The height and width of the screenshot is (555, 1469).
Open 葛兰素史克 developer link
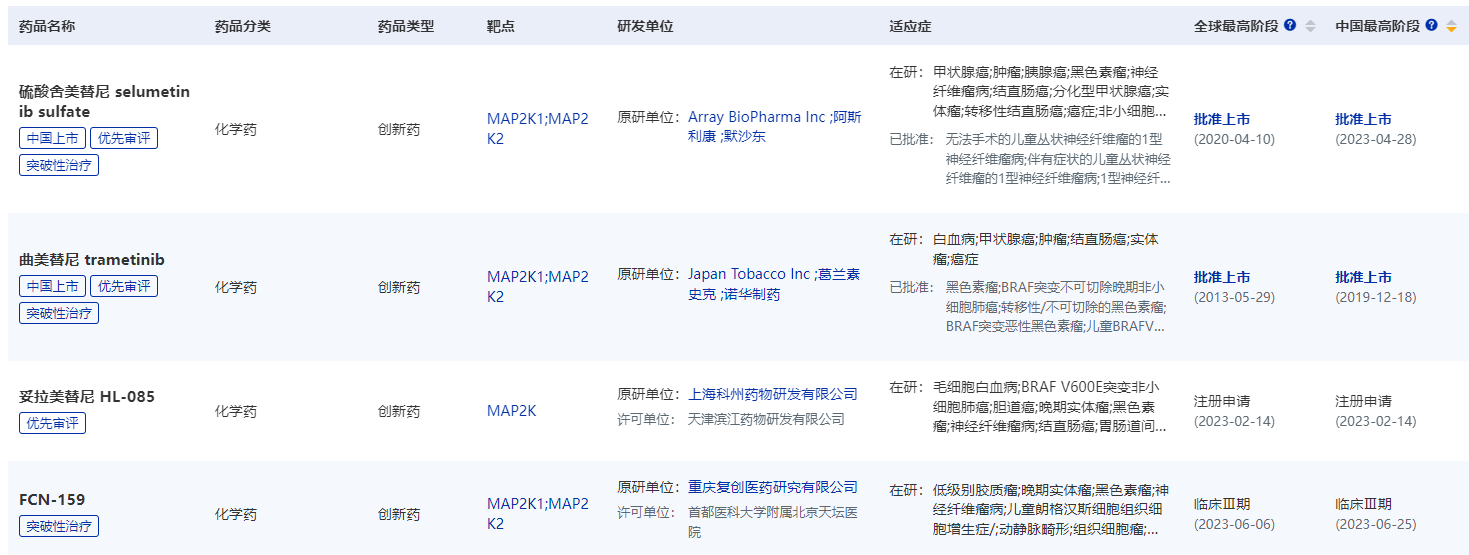(x=774, y=284)
